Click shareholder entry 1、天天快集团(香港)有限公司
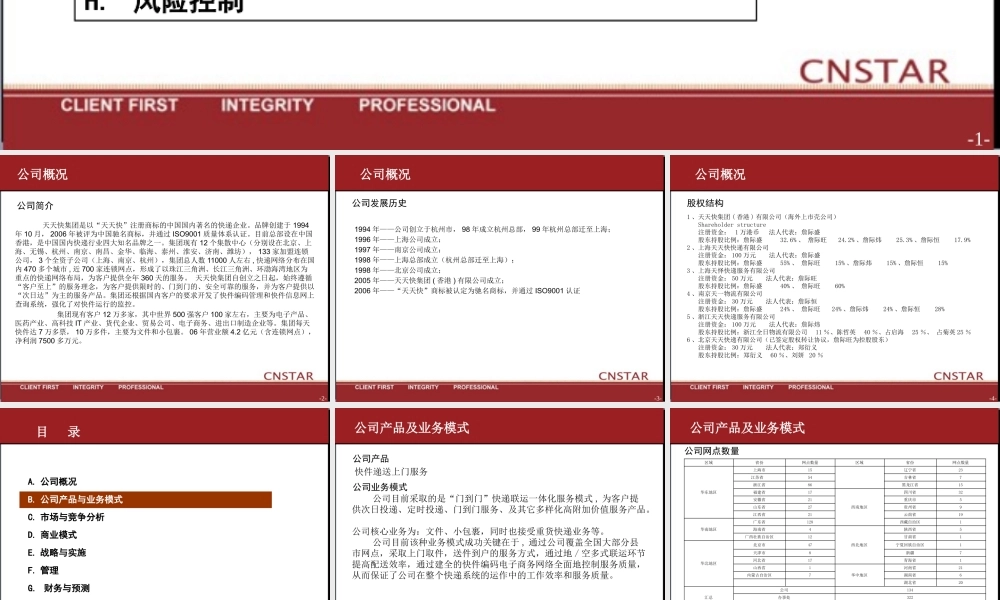 [761, 217]
